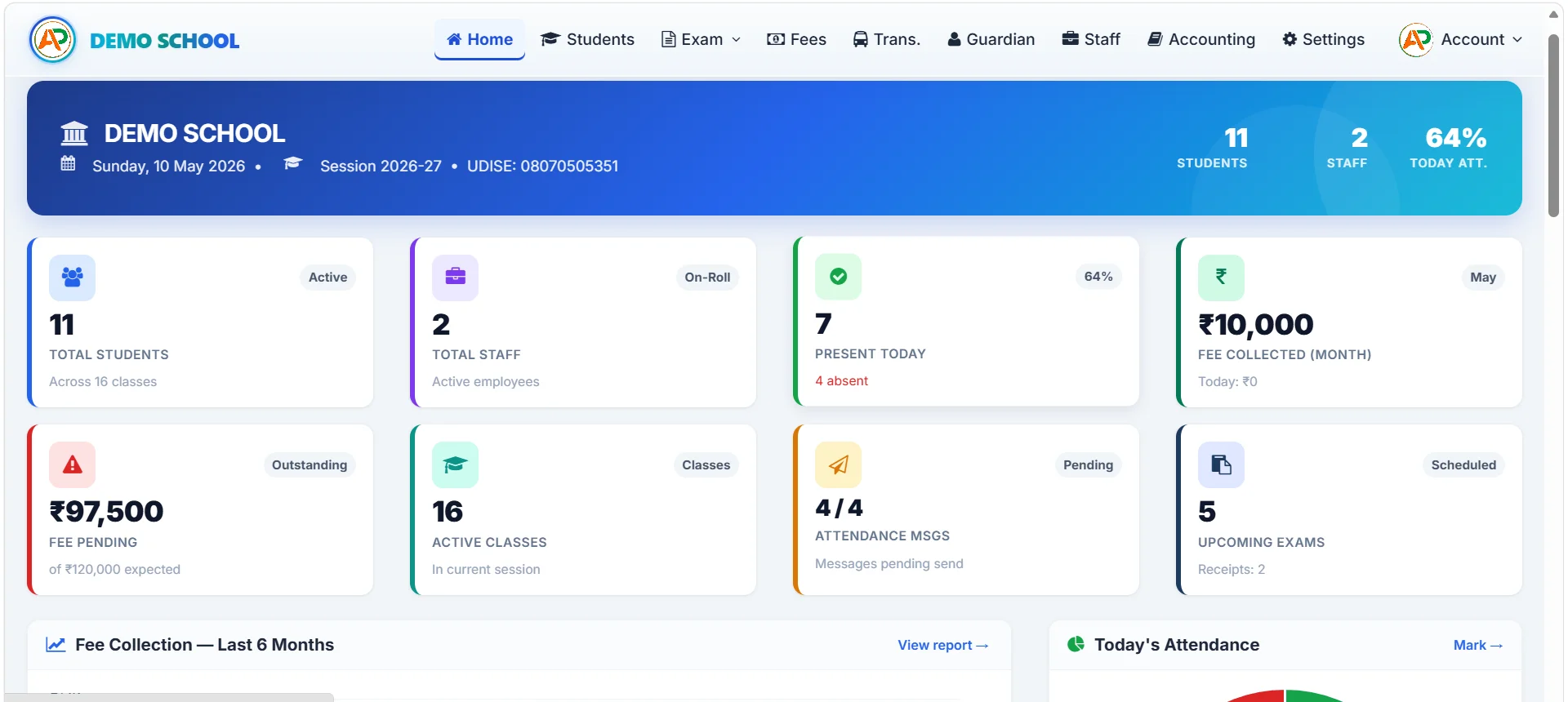
Task: Click the Trans. bus icon in navbar
Action: 860,39
